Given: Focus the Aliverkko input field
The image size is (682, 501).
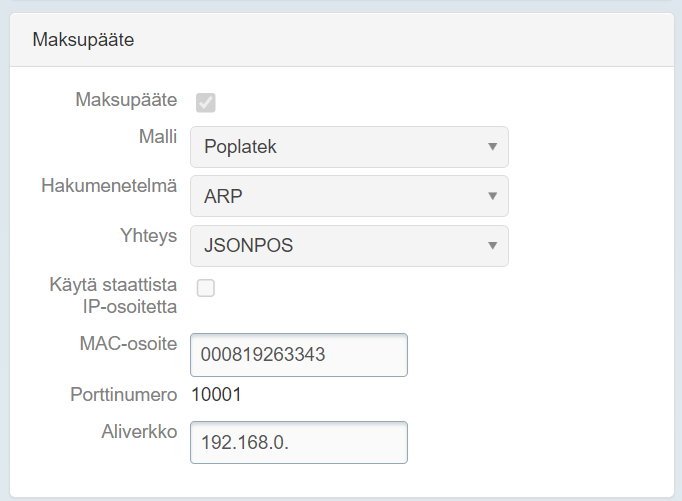Looking at the screenshot, I should tap(298, 442).
